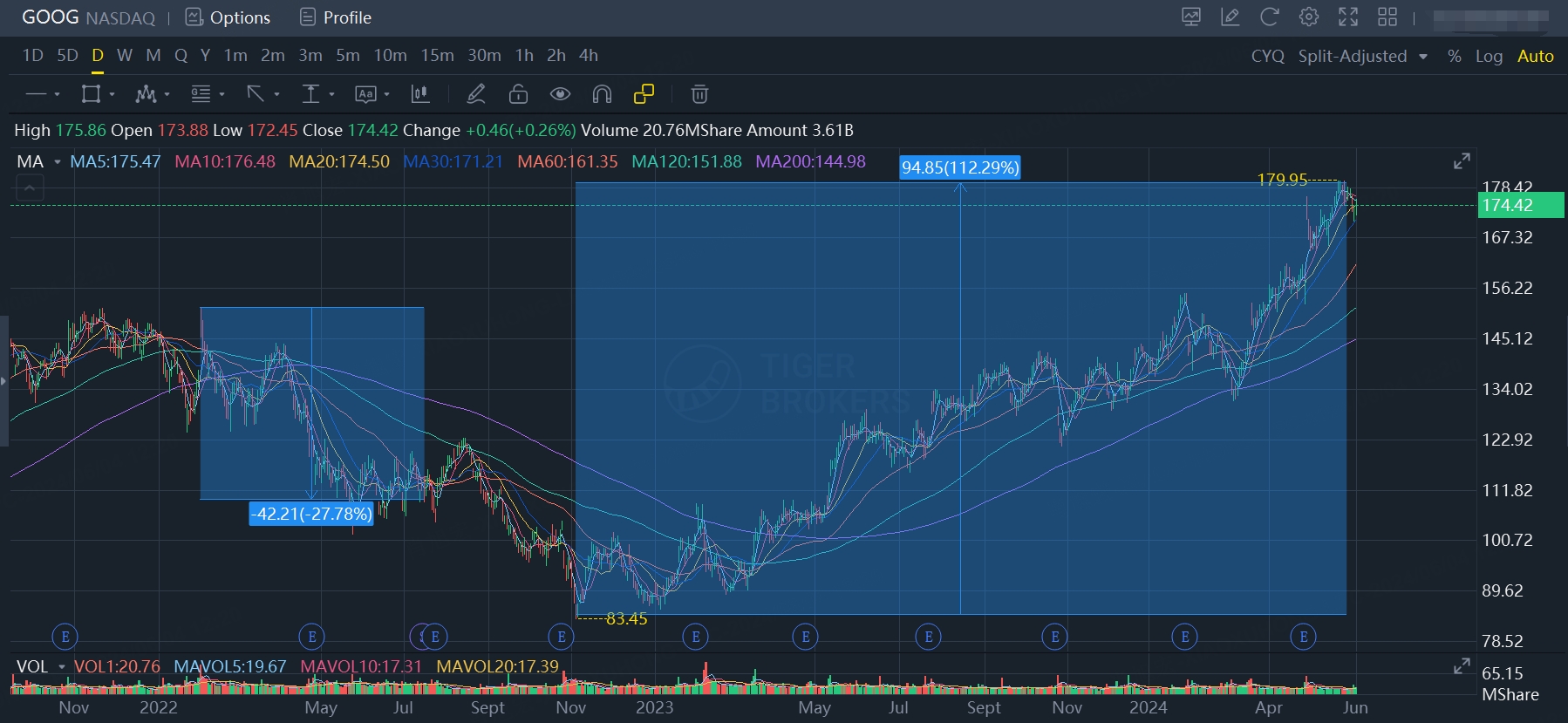
Task: Open the edit chart pencil icon in header
Action: [x=1231, y=17]
